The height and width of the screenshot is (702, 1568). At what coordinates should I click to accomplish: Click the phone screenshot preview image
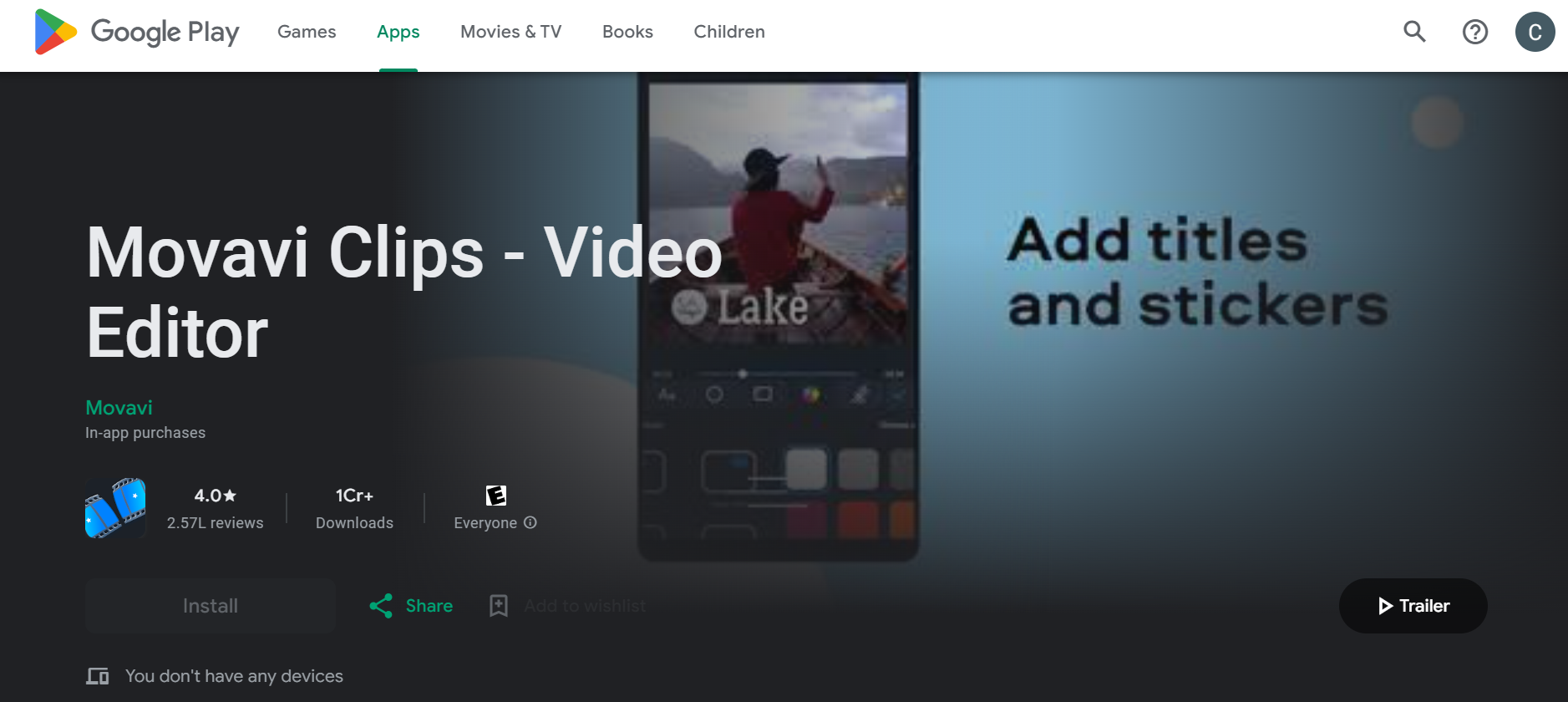point(779,316)
